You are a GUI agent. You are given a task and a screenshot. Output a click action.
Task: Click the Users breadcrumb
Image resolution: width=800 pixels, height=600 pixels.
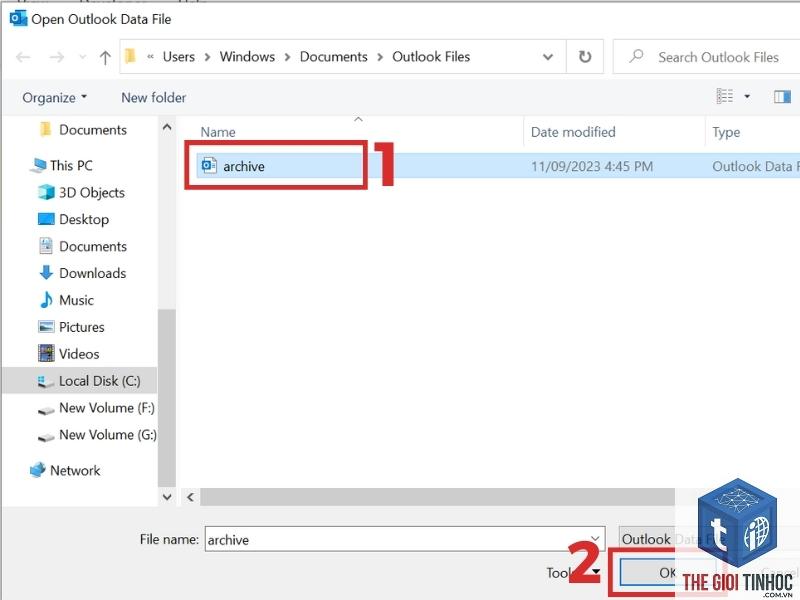179,57
